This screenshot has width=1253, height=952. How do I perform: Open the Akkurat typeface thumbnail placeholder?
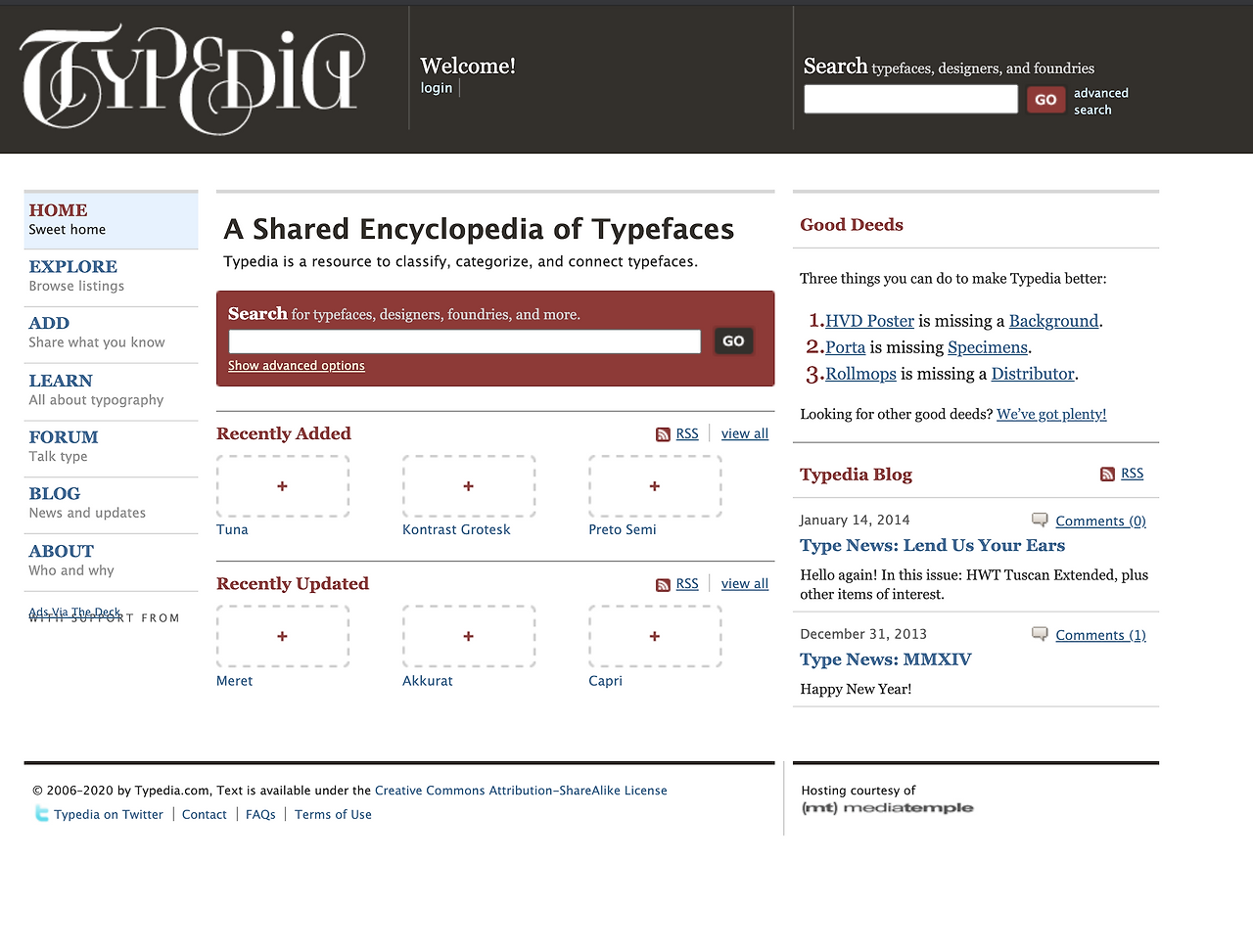[469, 636]
